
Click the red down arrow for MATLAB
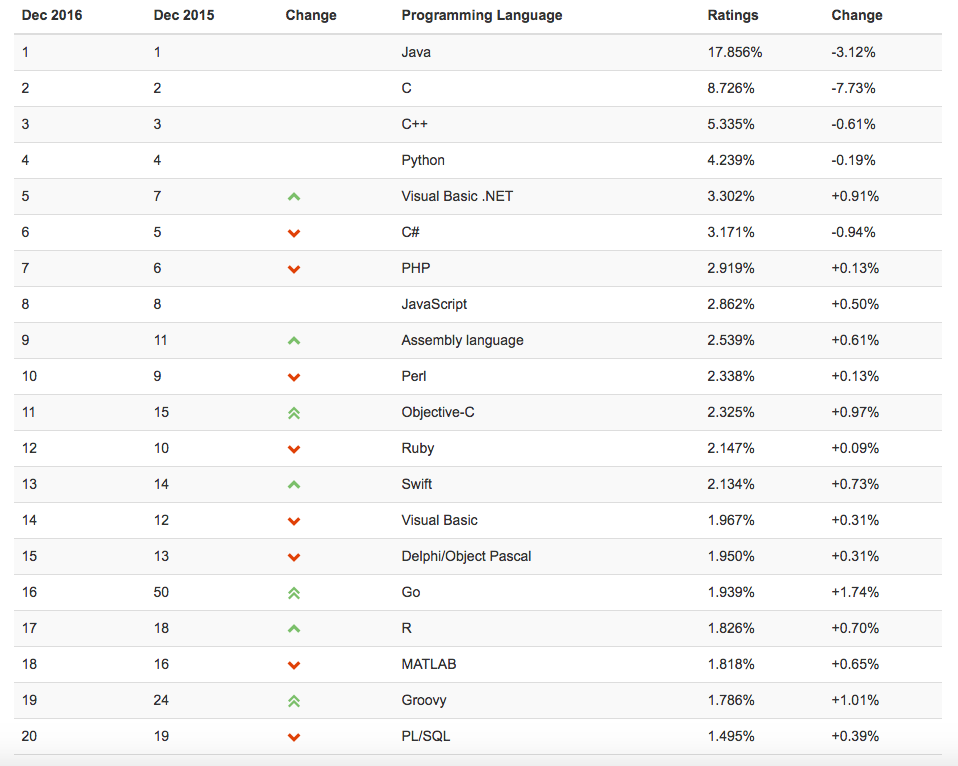click(x=294, y=665)
